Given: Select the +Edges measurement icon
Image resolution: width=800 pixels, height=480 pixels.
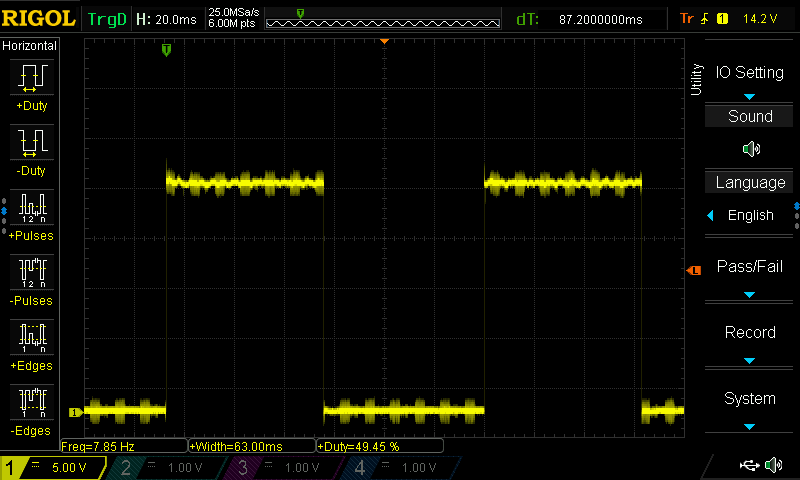Looking at the screenshot, I should pos(32,338).
